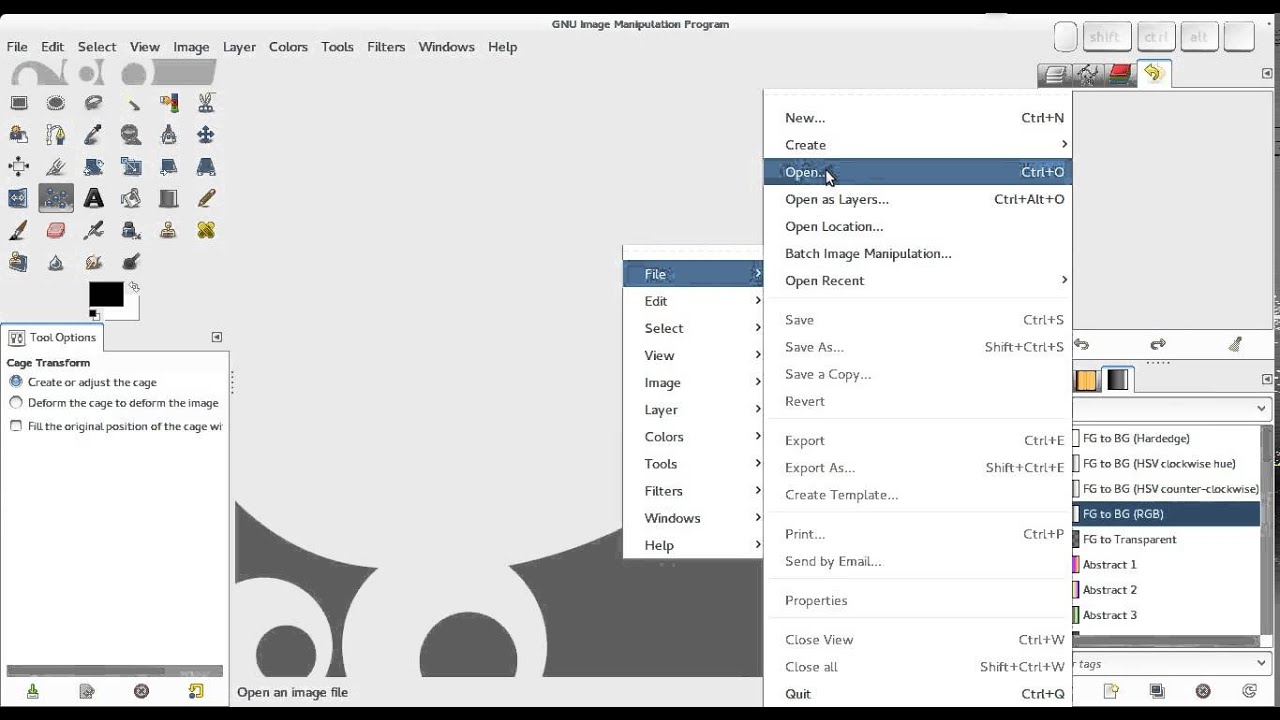The image size is (1280, 720).
Task: Reset colors to default black and white
Action: click(x=94, y=314)
